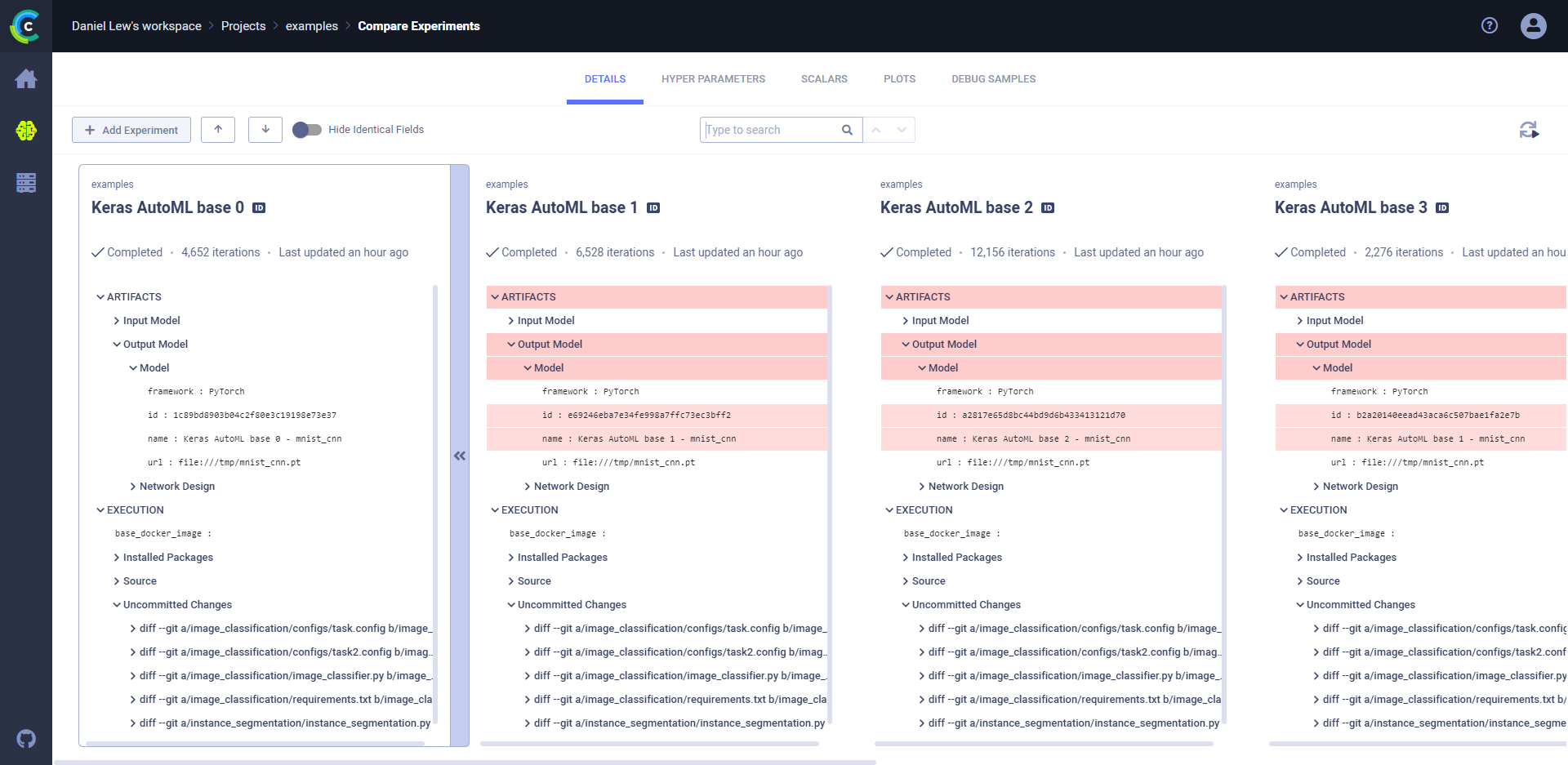The height and width of the screenshot is (765, 1568).
Task: Toggle Hide Identical Fields switch
Action: click(x=307, y=130)
